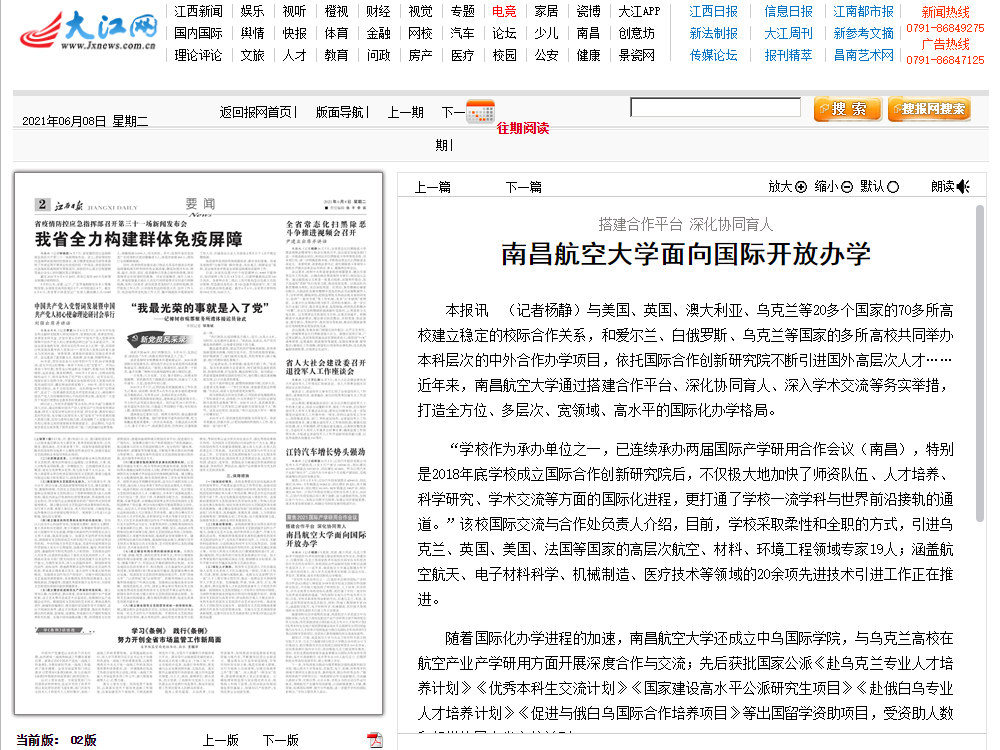Open the 江西日报 link in header

(713, 11)
